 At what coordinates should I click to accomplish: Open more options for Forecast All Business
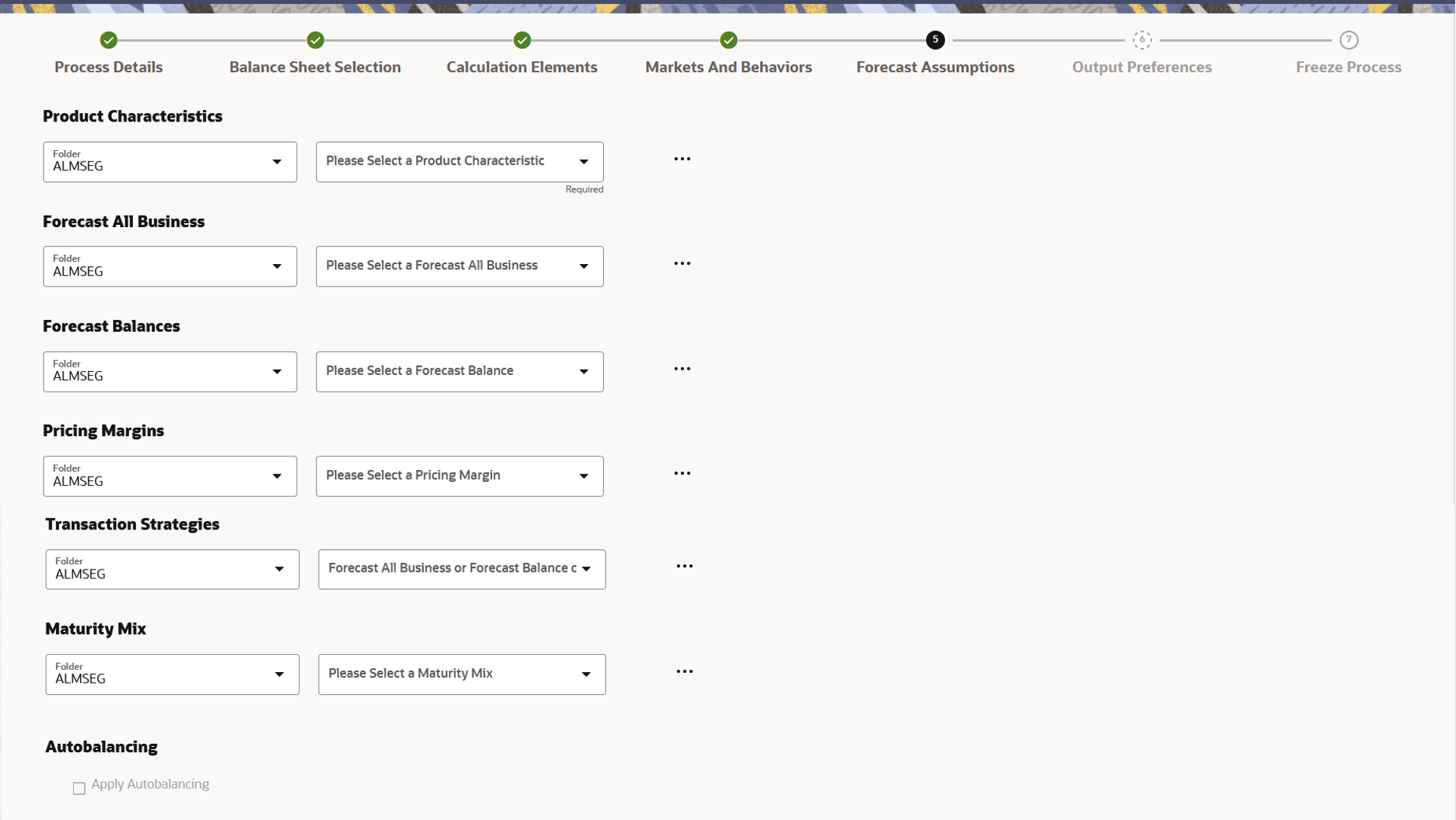point(682,264)
